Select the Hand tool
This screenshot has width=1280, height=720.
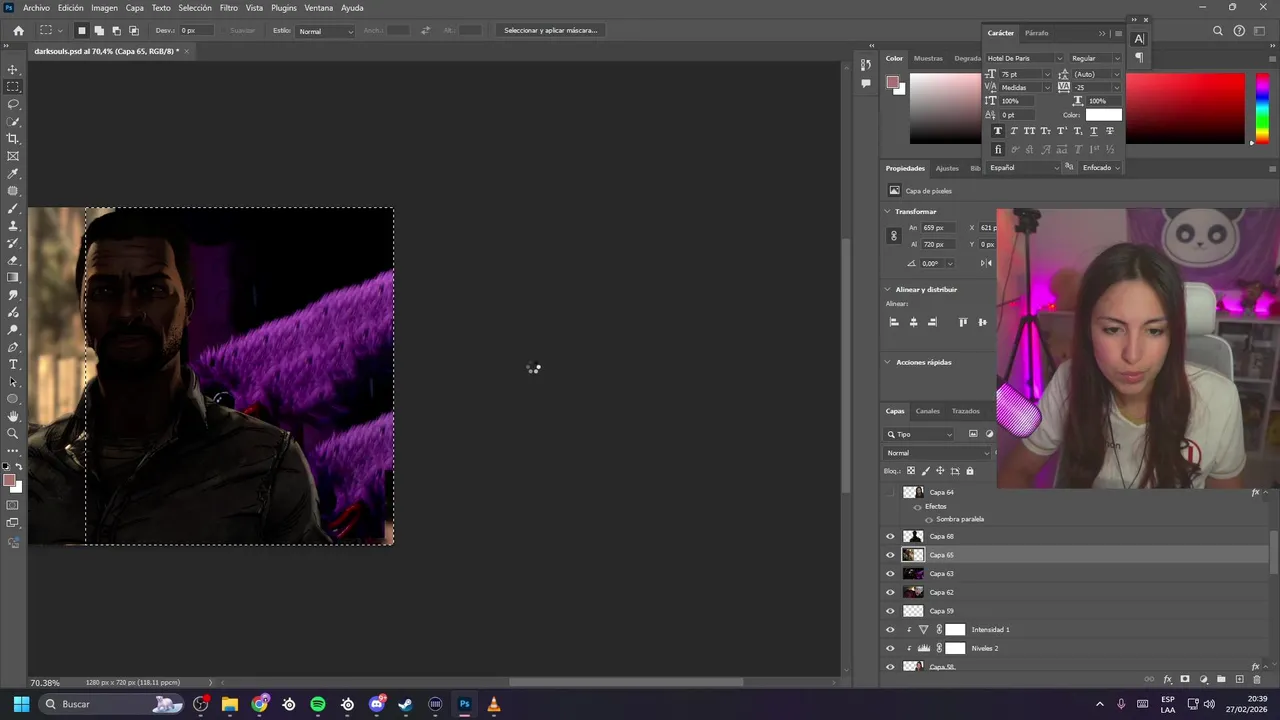(13, 416)
